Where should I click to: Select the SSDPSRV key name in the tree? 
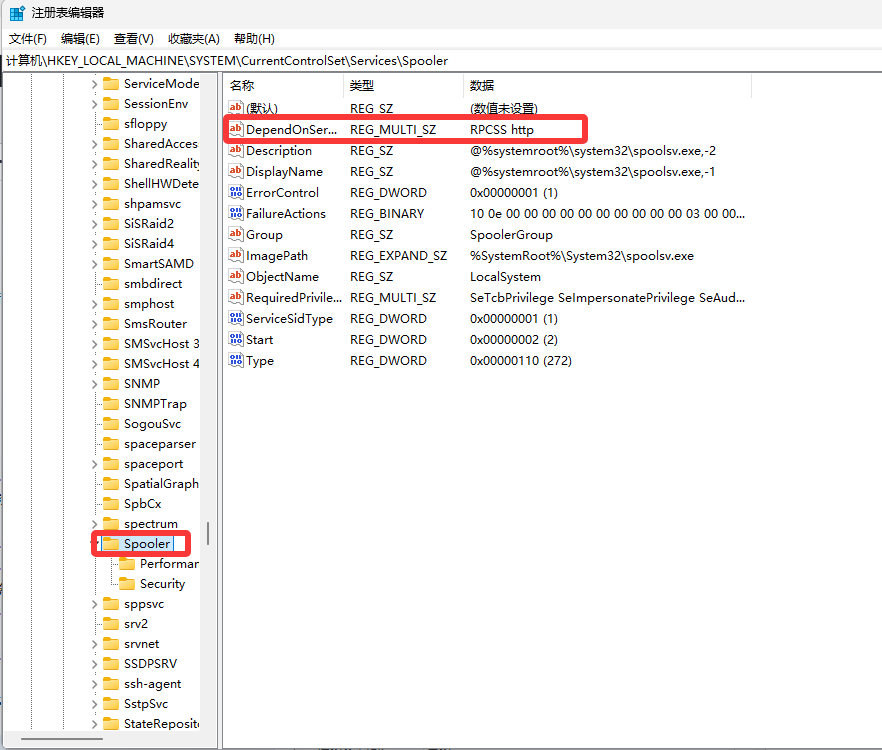tap(150, 664)
